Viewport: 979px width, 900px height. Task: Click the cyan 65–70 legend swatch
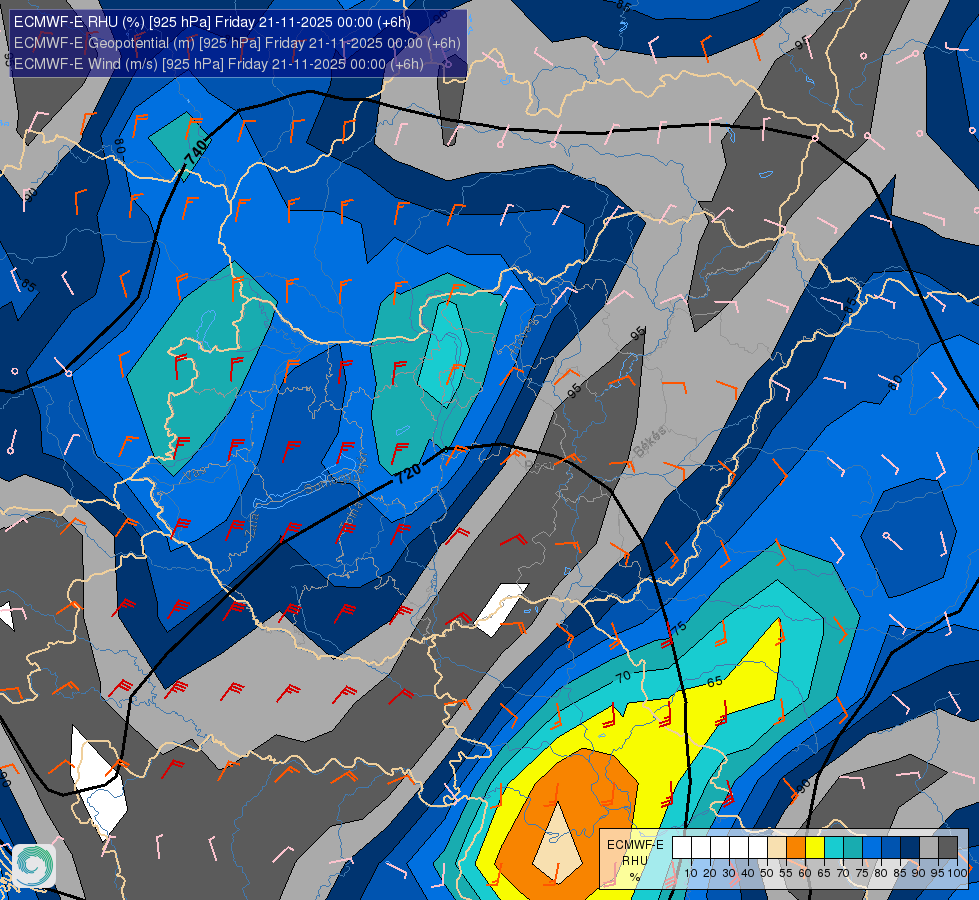tap(834, 848)
